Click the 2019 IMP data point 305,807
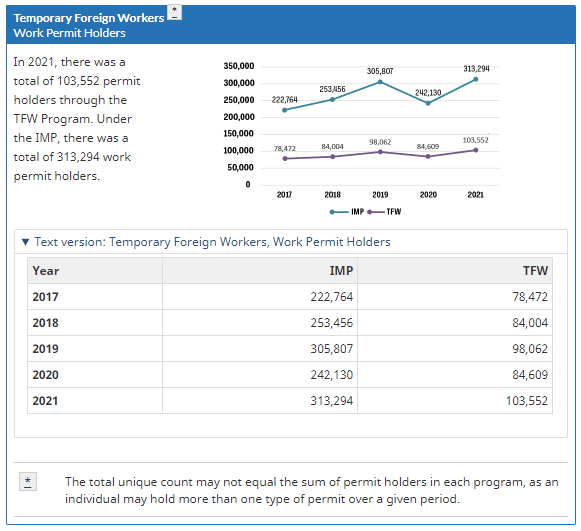Viewport: 581px width, 531px height. [x=380, y=82]
